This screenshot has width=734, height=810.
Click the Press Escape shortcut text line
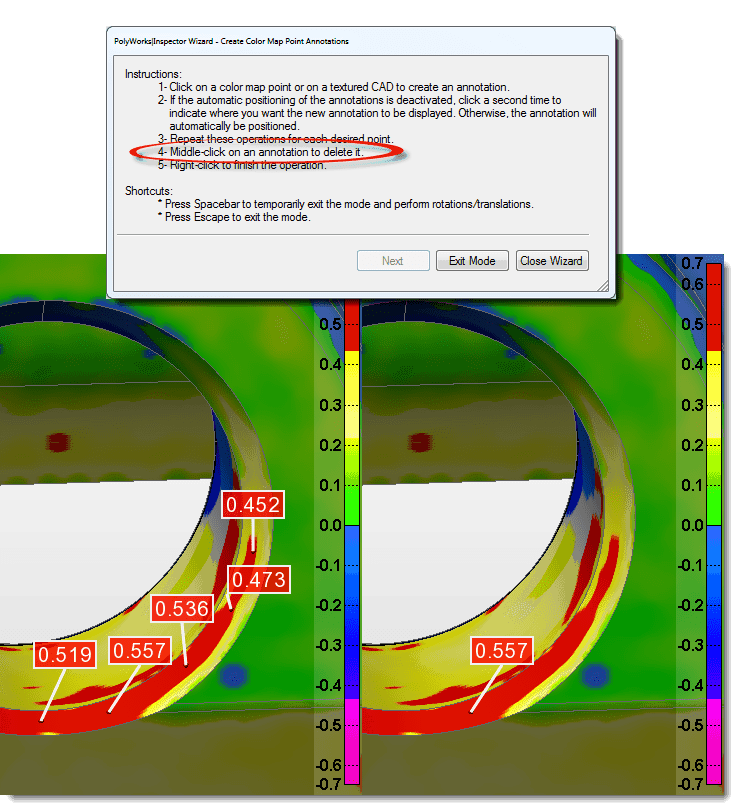[x=237, y=217]
